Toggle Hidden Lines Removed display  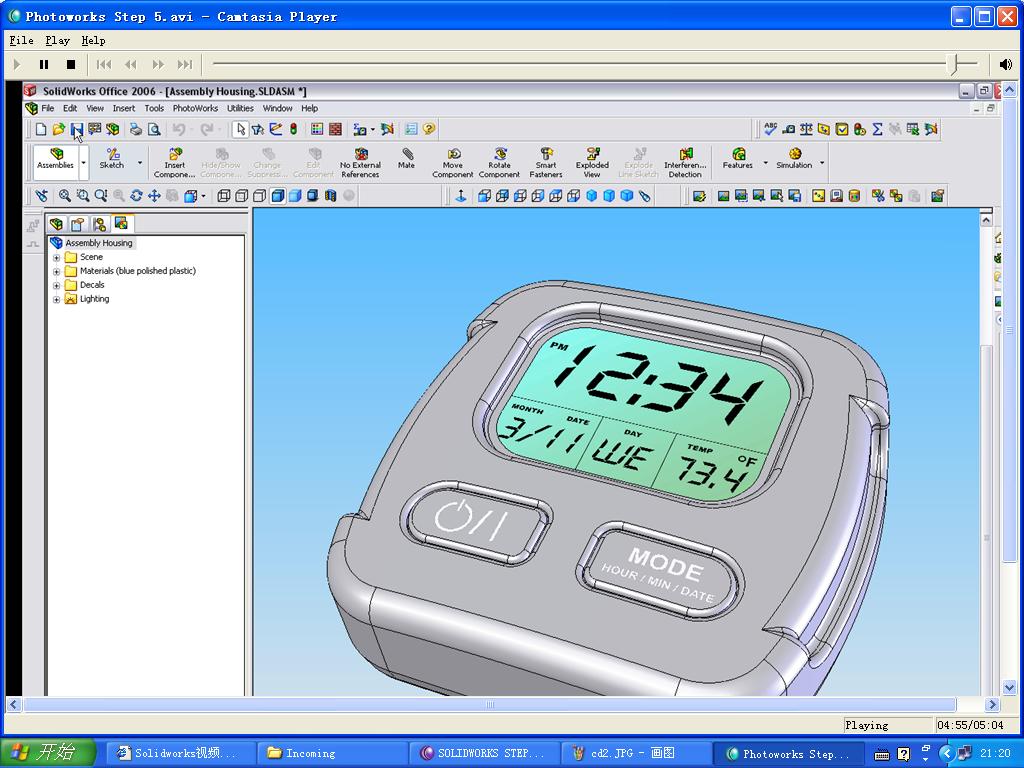259,195
